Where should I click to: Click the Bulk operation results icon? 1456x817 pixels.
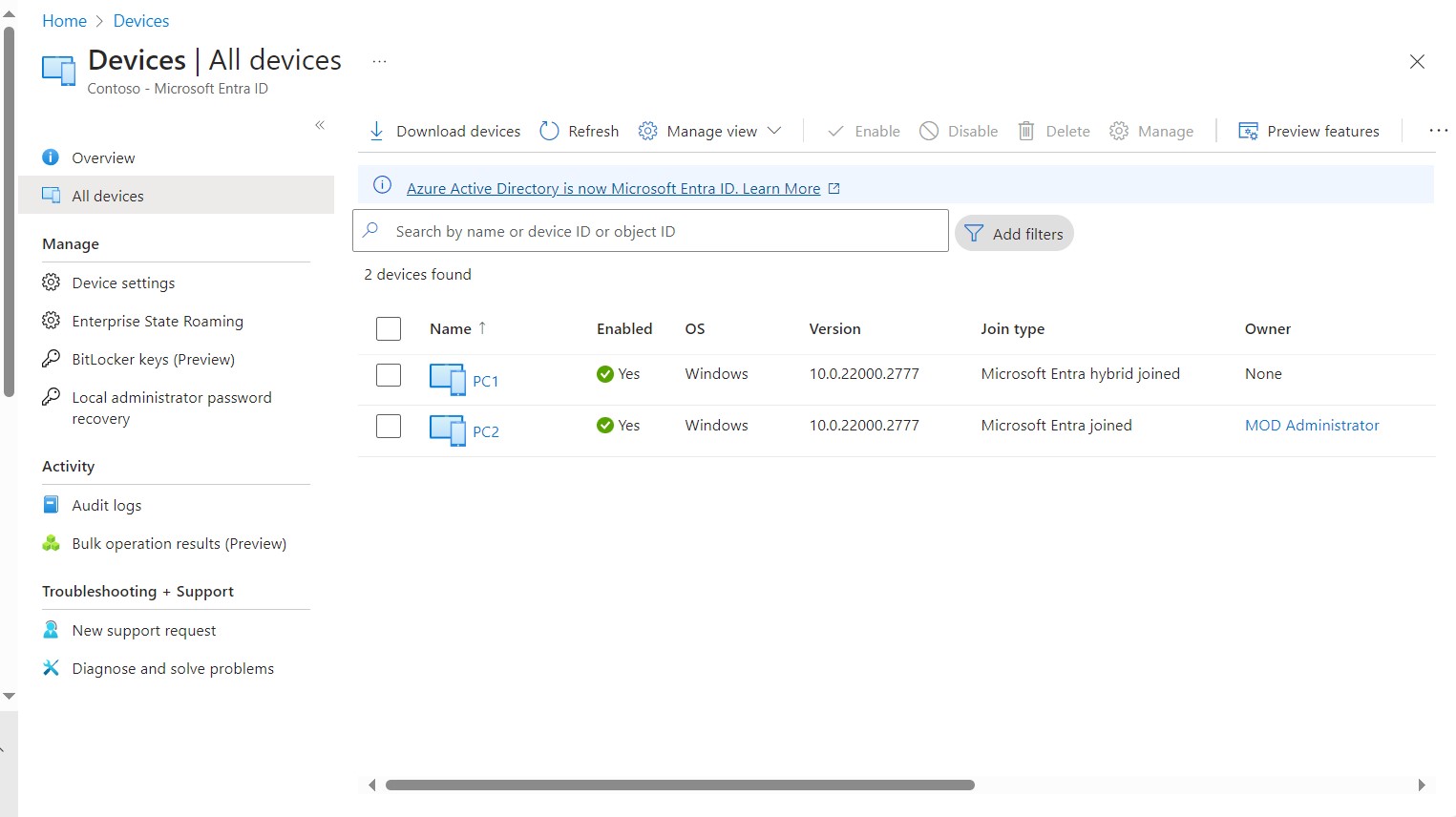point(51,543)
